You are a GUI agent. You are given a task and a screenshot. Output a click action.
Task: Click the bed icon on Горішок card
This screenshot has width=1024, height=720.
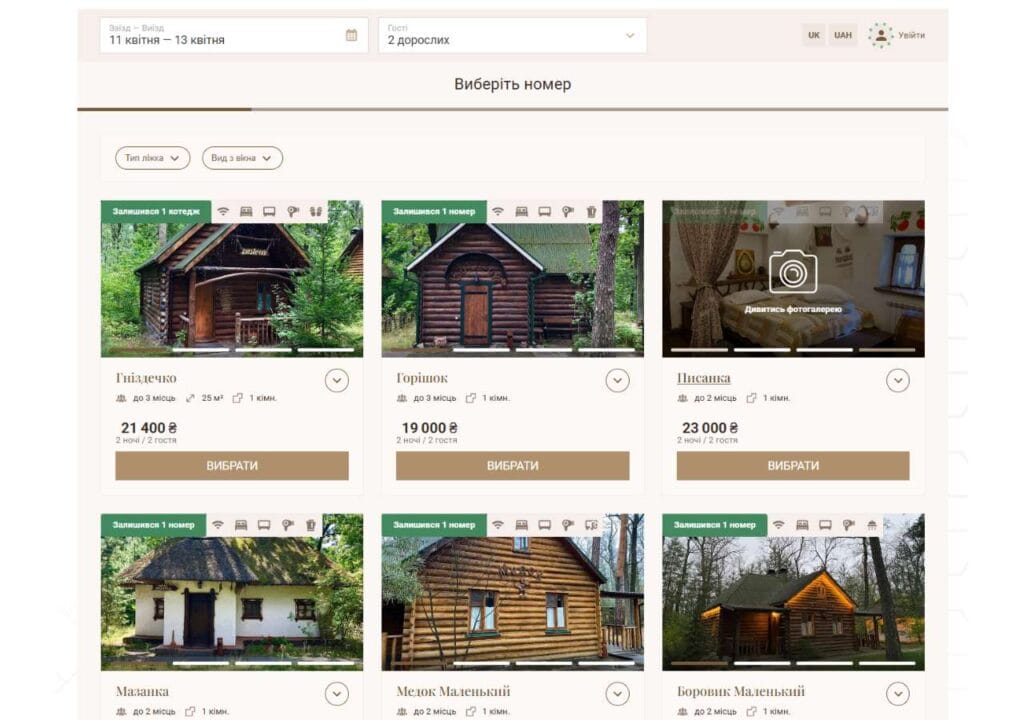coord(521,211)
